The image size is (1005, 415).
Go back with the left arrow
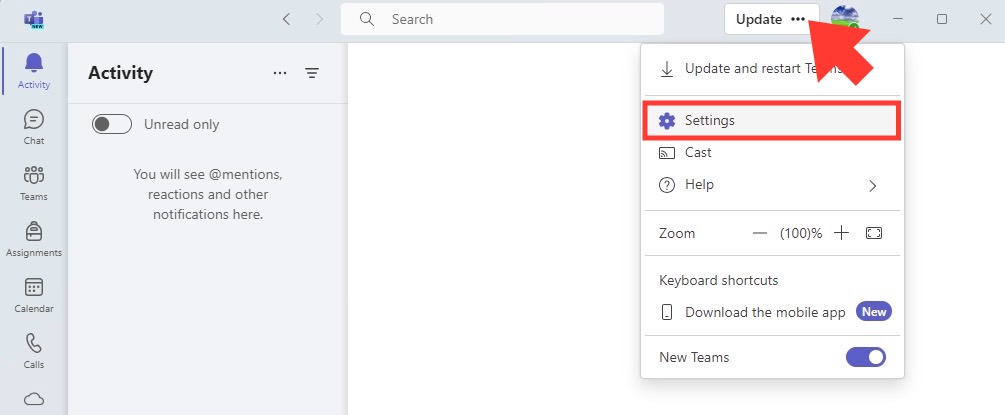287,19
